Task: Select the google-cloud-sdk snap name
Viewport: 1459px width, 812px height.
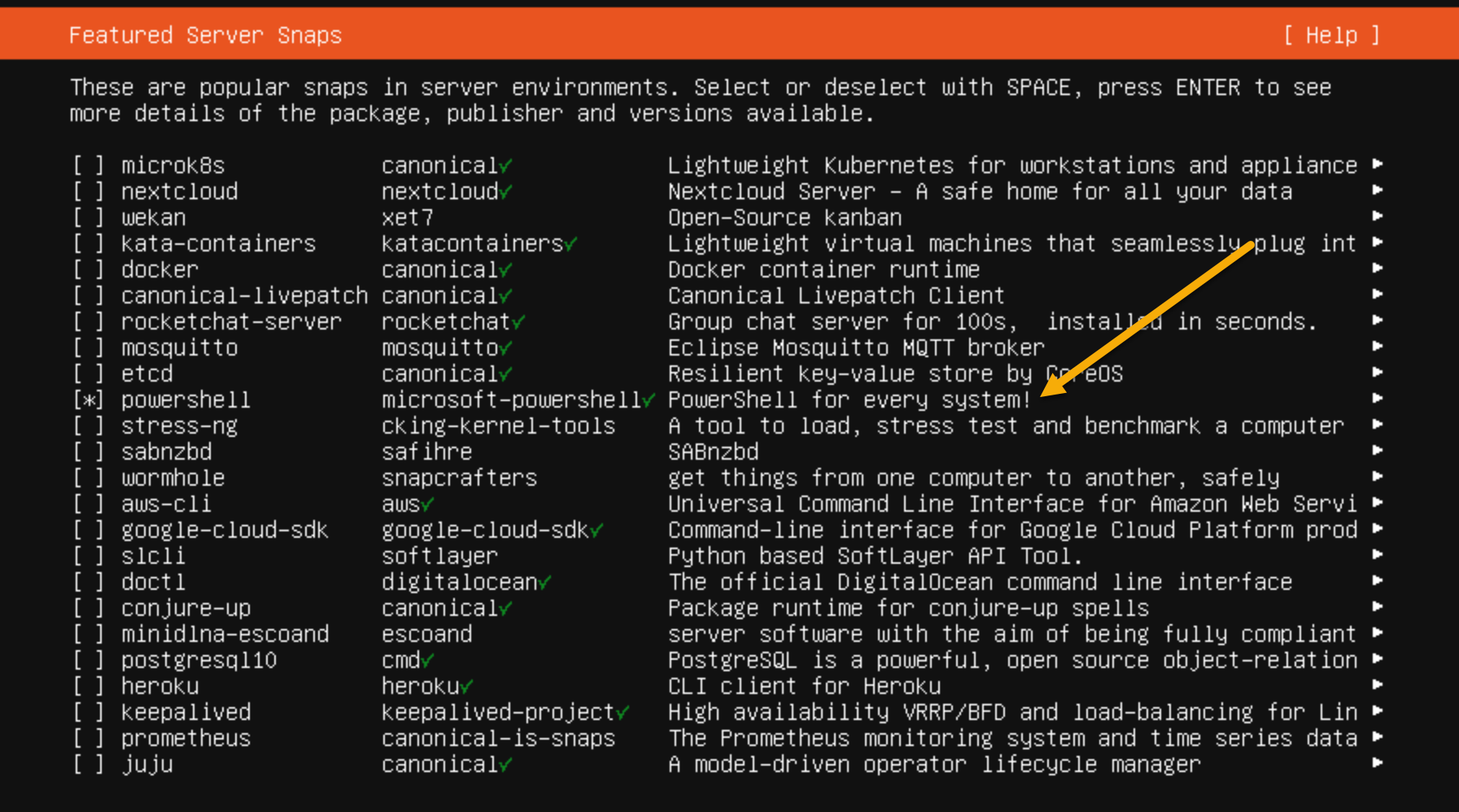Action: point(225,530)
